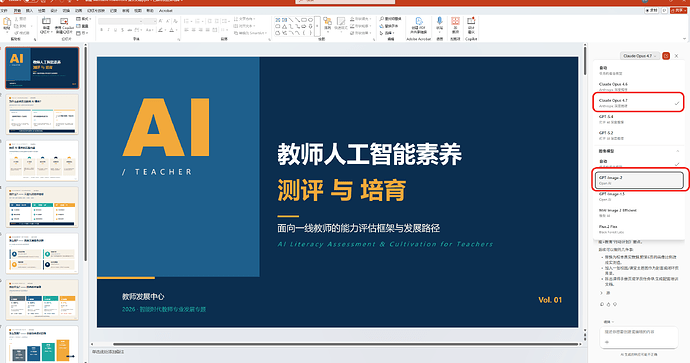Click the orange new chat icon in side panel
Screen dimensions: 690x363
666,56
